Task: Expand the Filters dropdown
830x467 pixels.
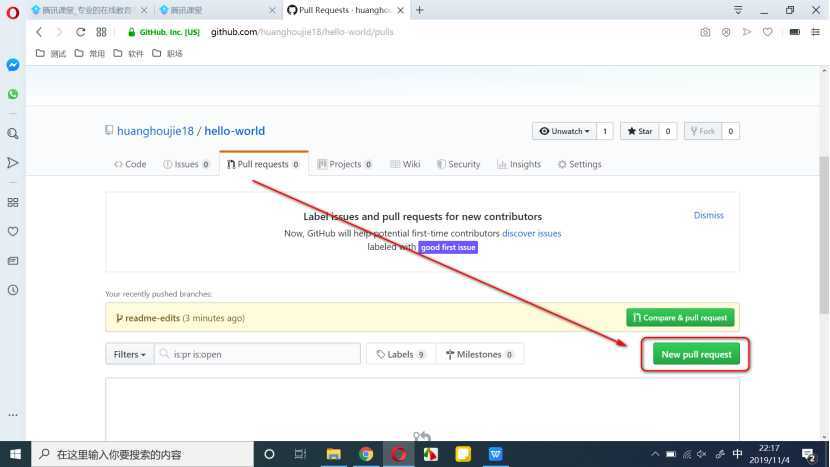Action: 130,354
